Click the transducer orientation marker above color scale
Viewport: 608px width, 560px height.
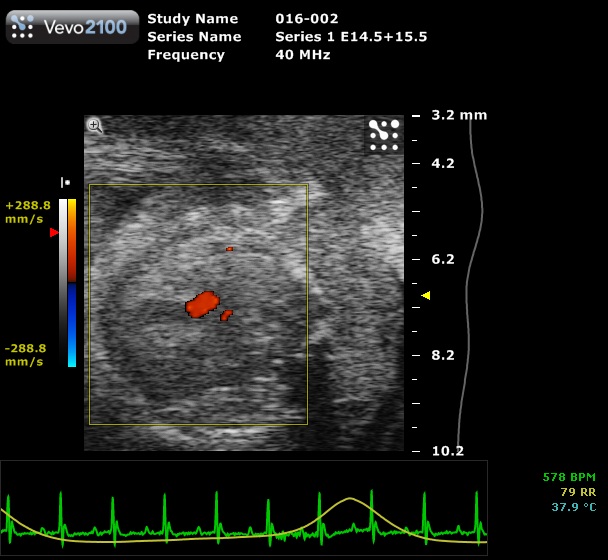point(65,182)
